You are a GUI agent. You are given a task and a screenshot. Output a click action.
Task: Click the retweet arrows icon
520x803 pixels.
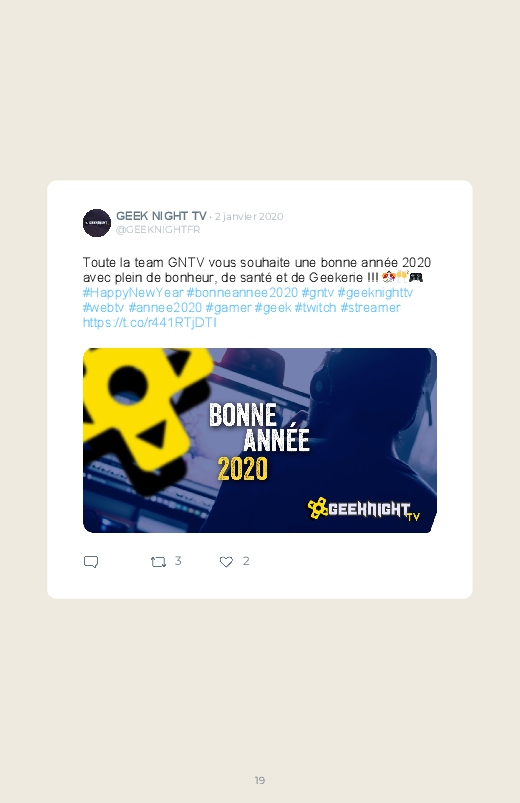[x=158, y=562]
